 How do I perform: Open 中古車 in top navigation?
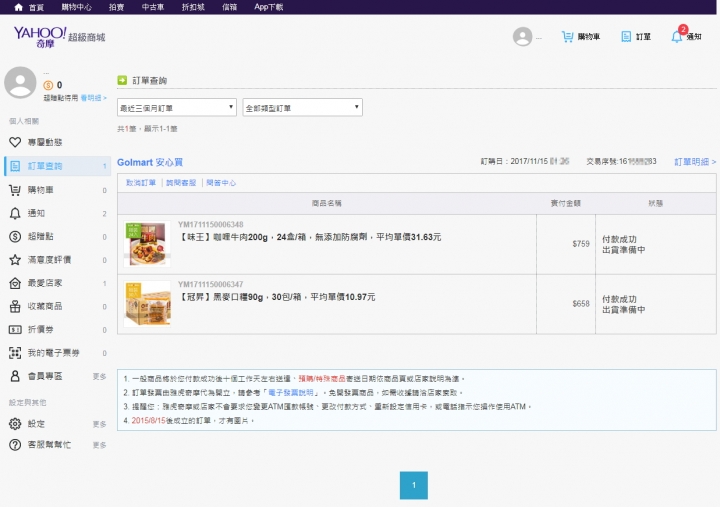[x=153, y=7]
